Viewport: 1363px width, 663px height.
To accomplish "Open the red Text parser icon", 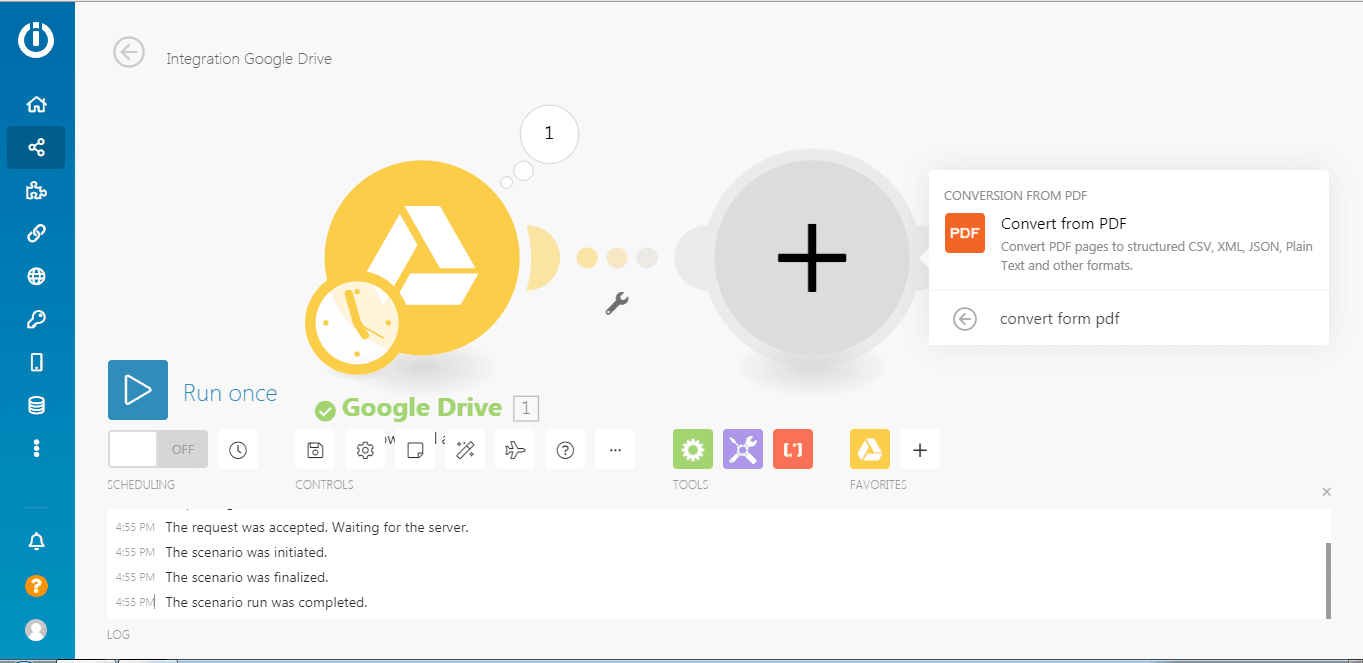I will point(793,450).
